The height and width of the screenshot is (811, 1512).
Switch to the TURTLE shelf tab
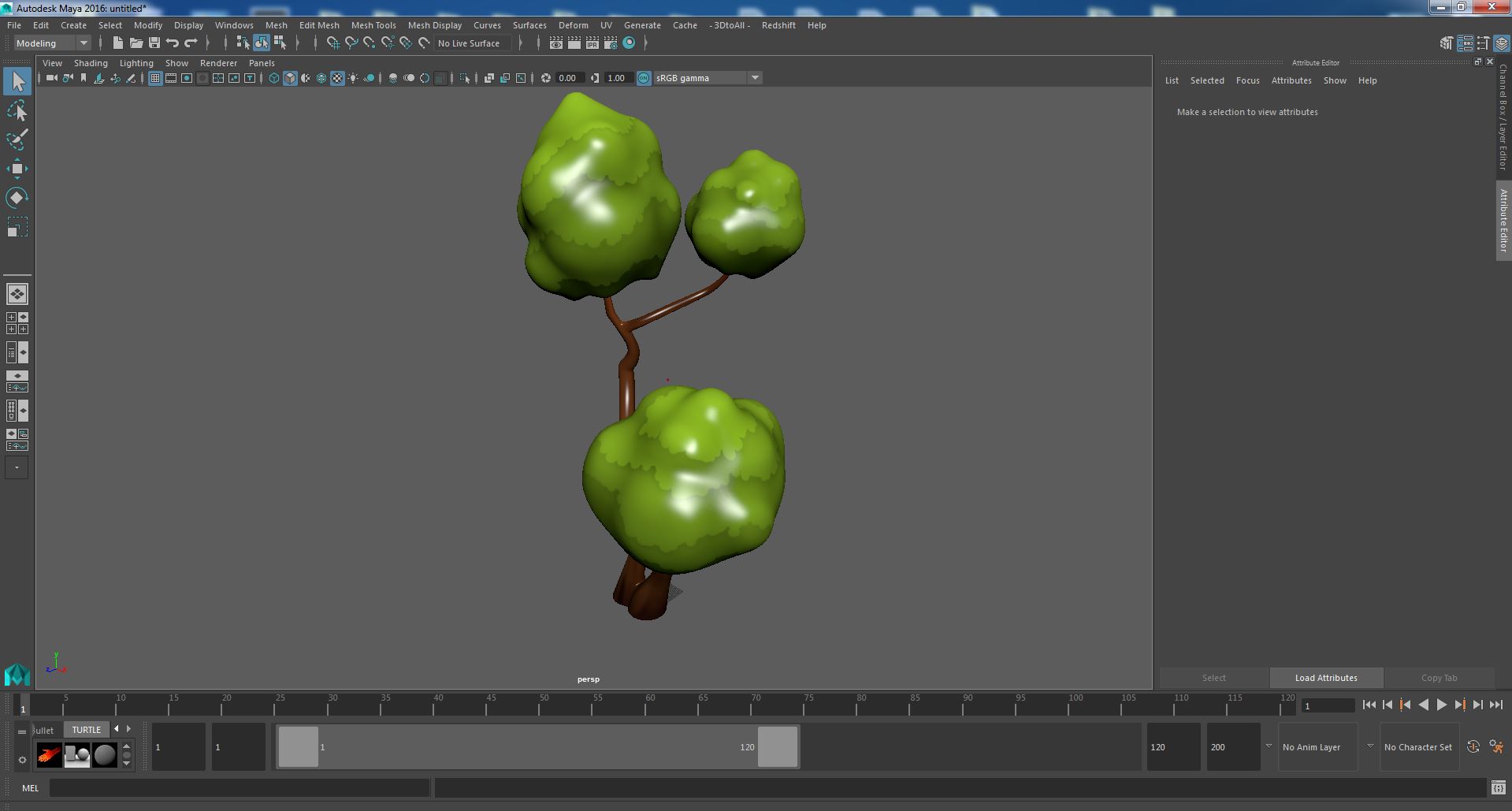point(87,730)
